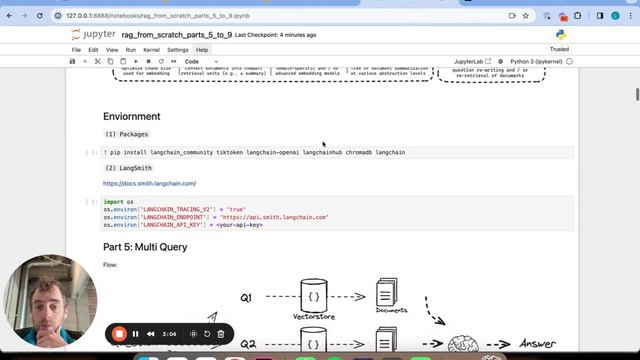The image size is (640, 360).
Task: Open the Help menu
Action: tap(202, 50)
